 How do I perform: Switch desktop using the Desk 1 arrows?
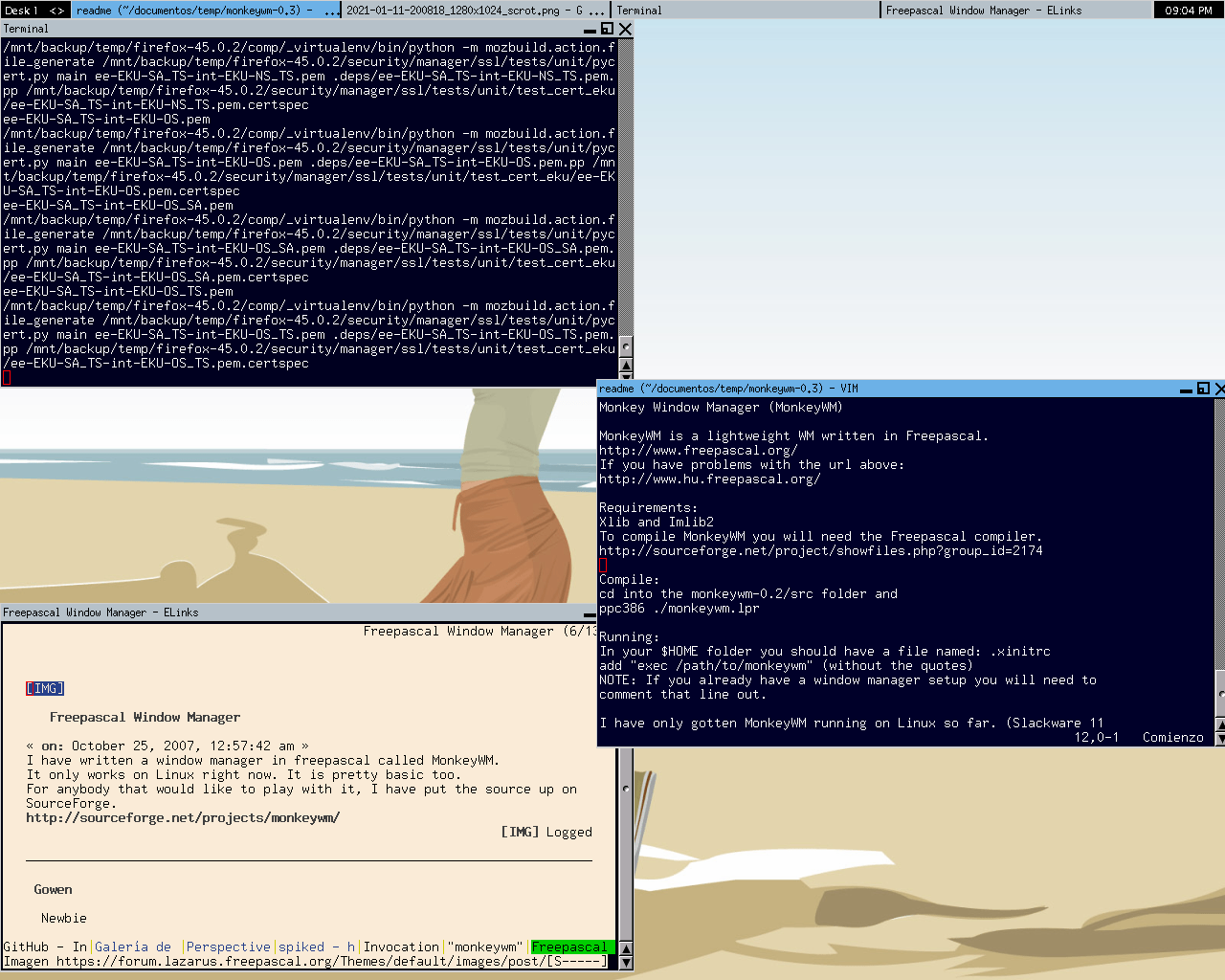(56, 11)
